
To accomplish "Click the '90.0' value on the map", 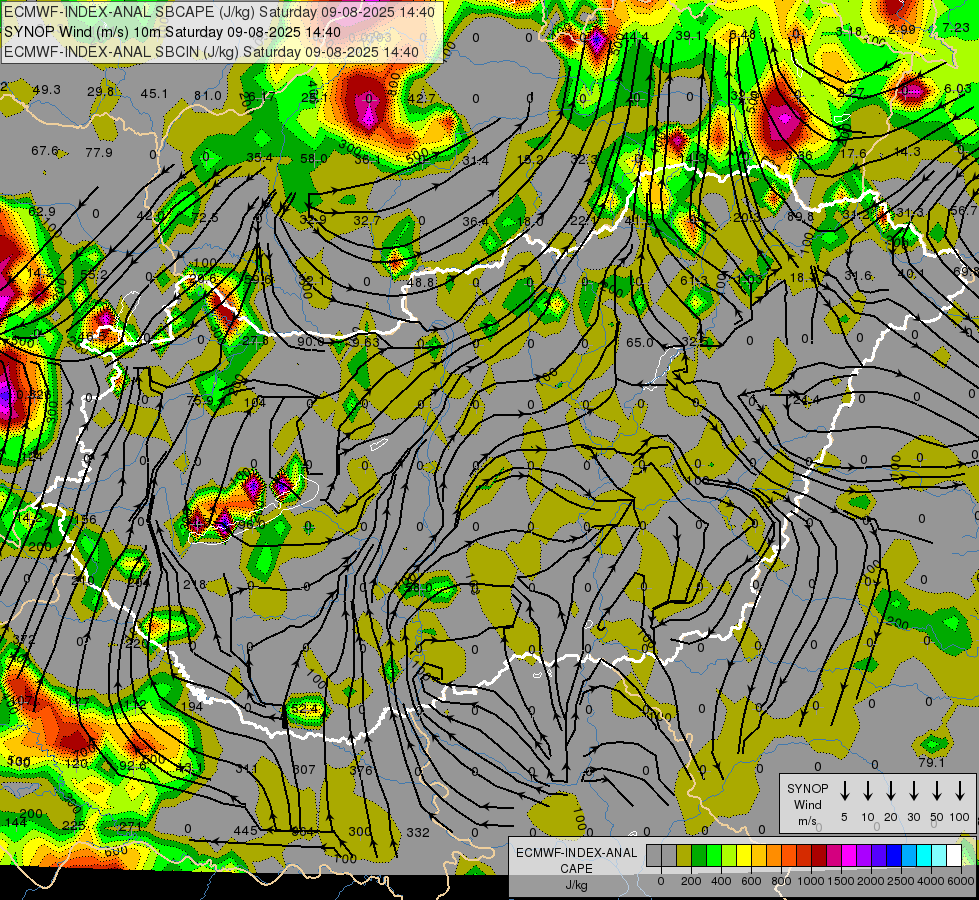I will pos(310,341).
